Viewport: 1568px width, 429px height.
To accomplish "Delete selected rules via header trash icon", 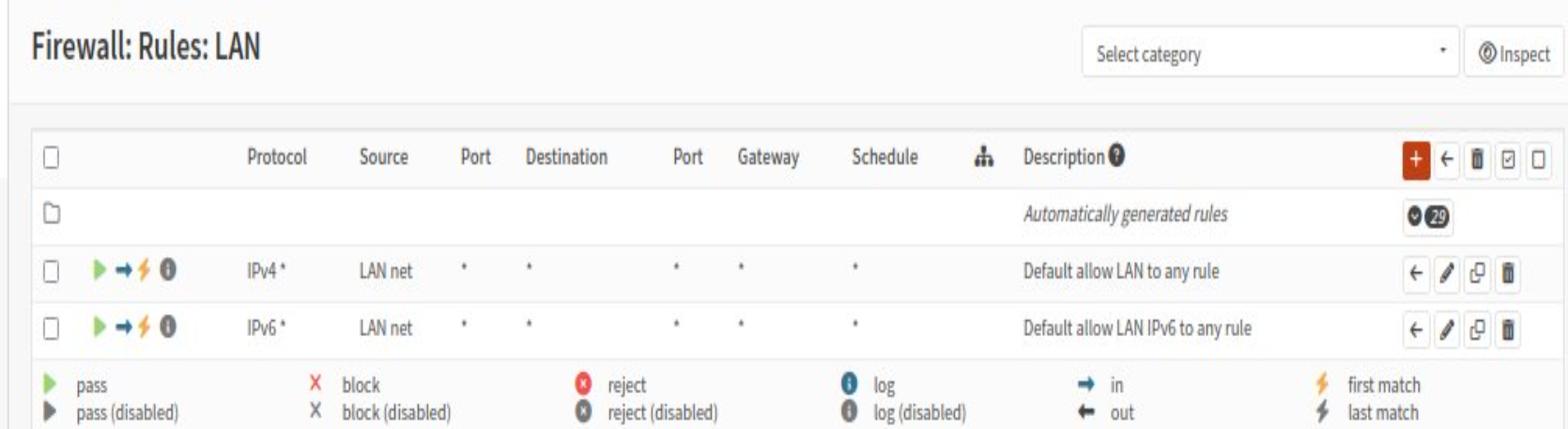I will [x=1477, y=159].
